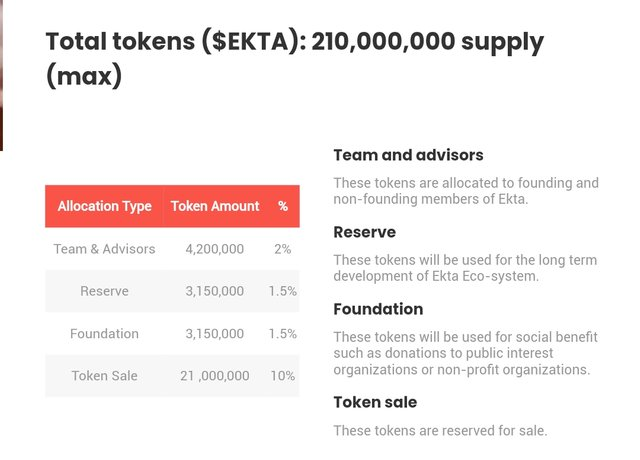Click the Reserve section heading
The image size is (640, 460).
(x=364, y=232)
